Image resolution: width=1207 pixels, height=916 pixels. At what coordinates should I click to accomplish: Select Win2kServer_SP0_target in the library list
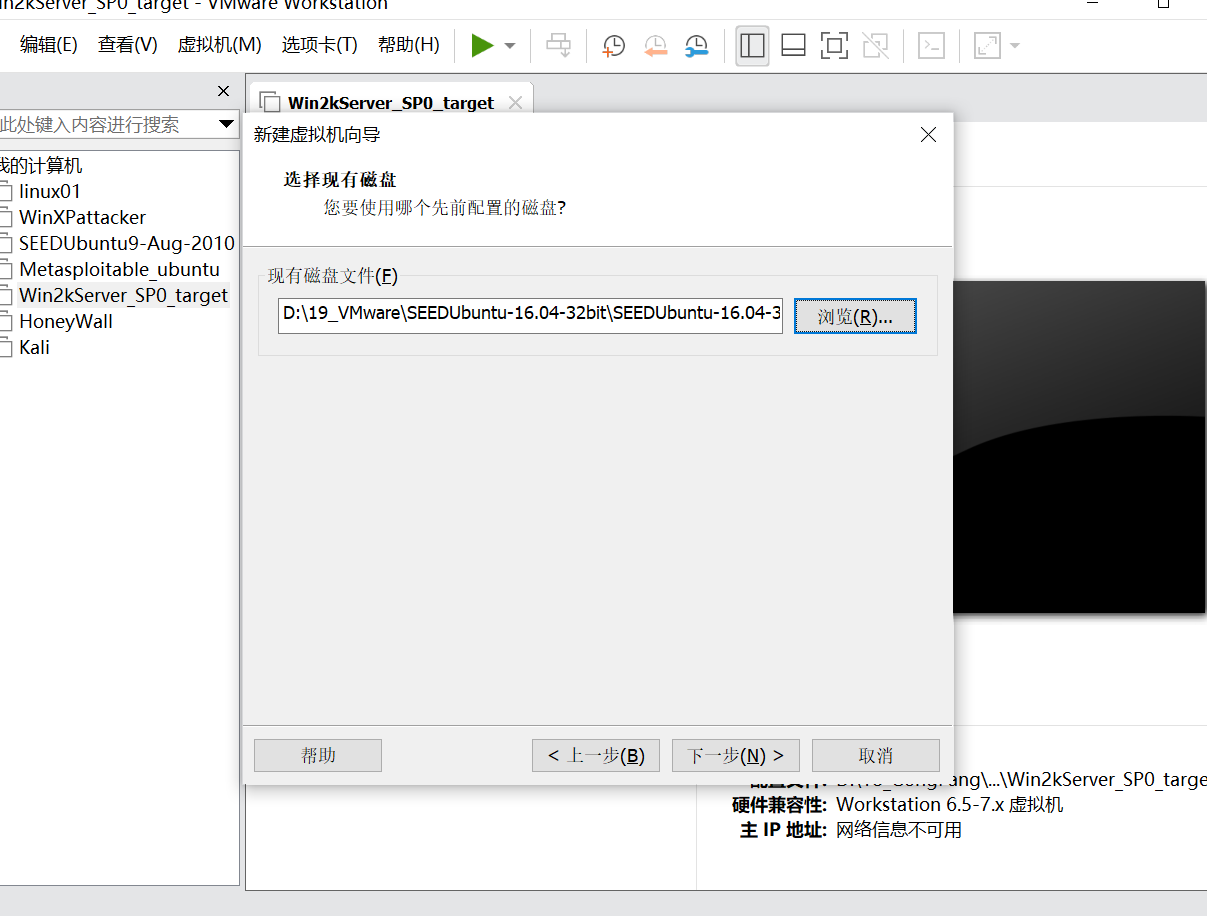[123, 295]
